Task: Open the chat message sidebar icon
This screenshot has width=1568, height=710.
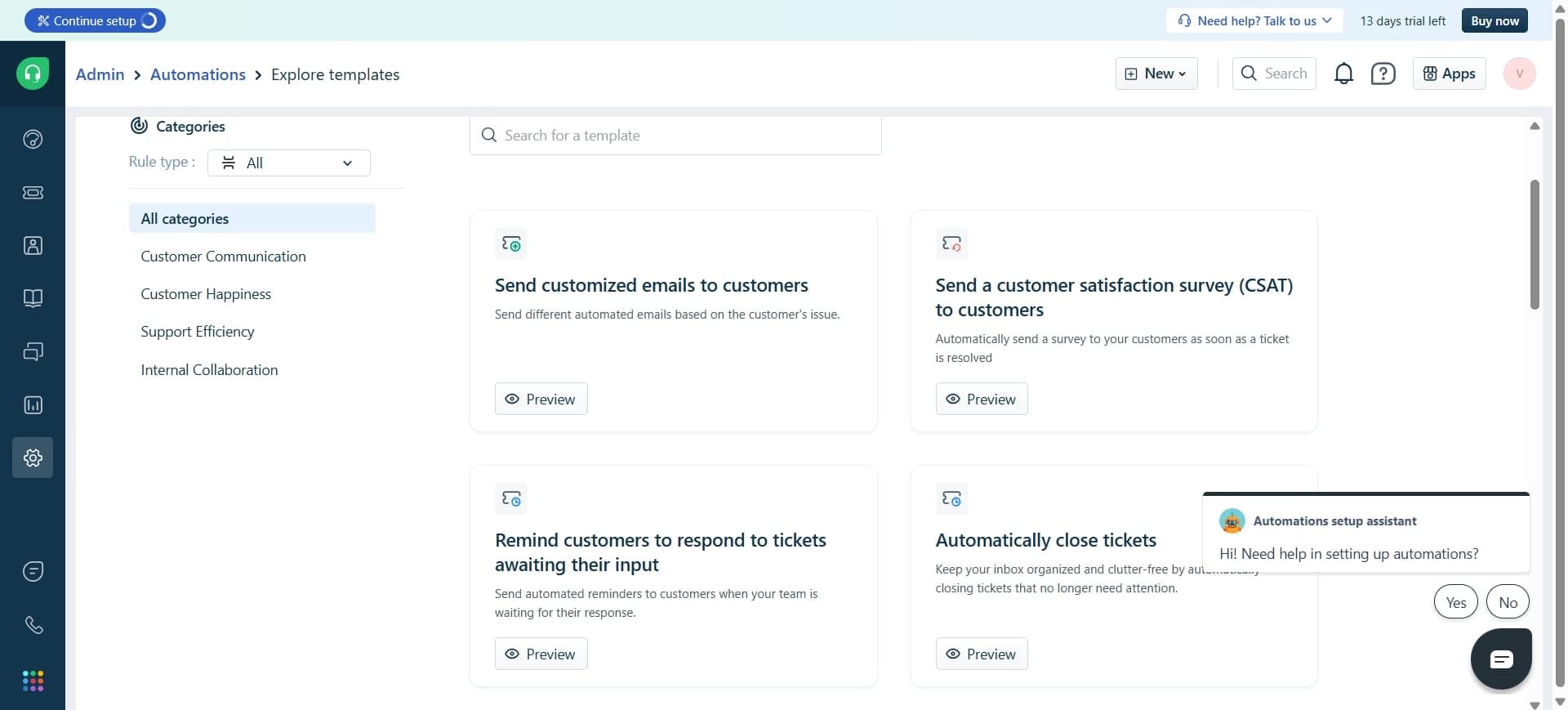Action: [33, 571]
